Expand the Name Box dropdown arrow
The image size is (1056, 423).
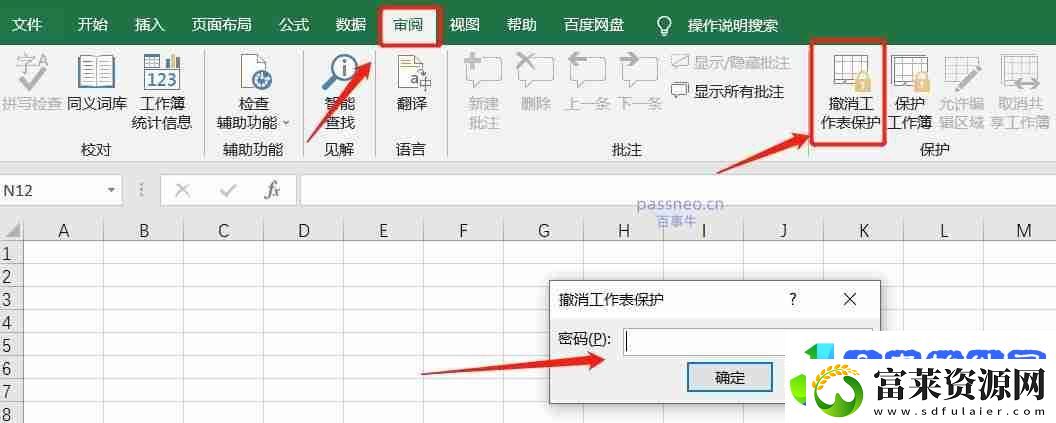tap(111, 191)
